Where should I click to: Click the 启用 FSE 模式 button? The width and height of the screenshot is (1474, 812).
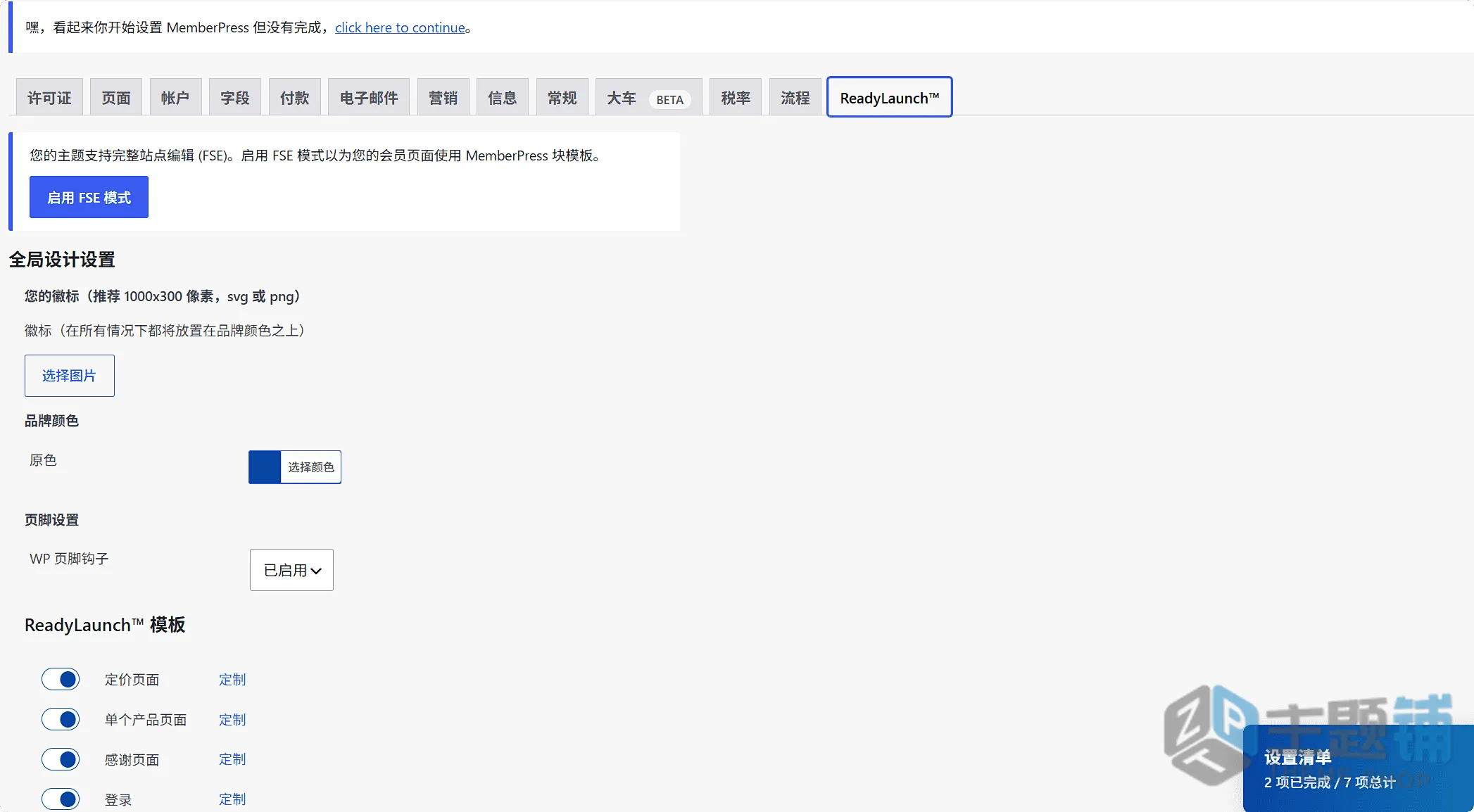point(89,197)
